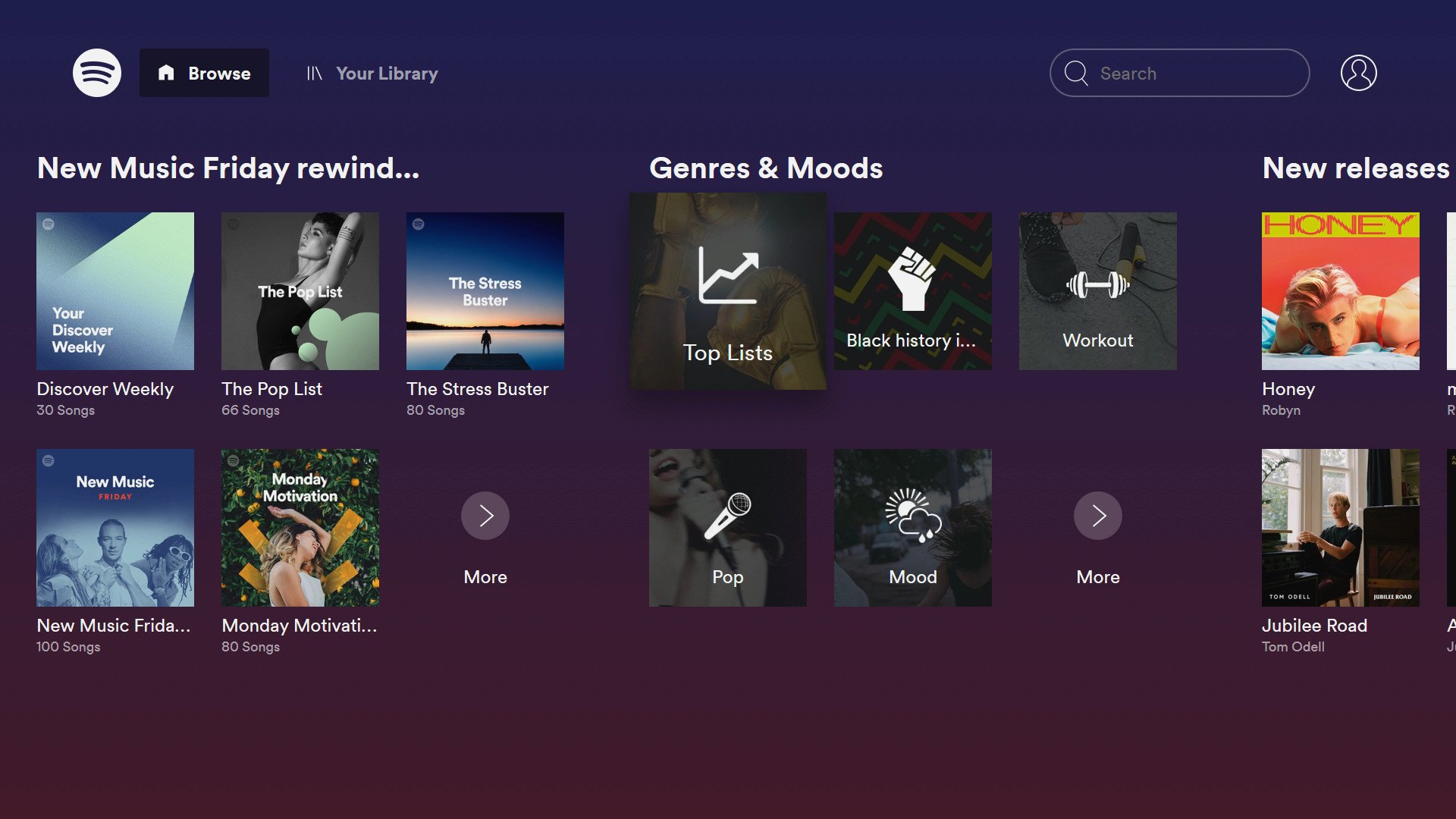
Task: Select the Pop microphone icon
Action: tap(727, 516)
